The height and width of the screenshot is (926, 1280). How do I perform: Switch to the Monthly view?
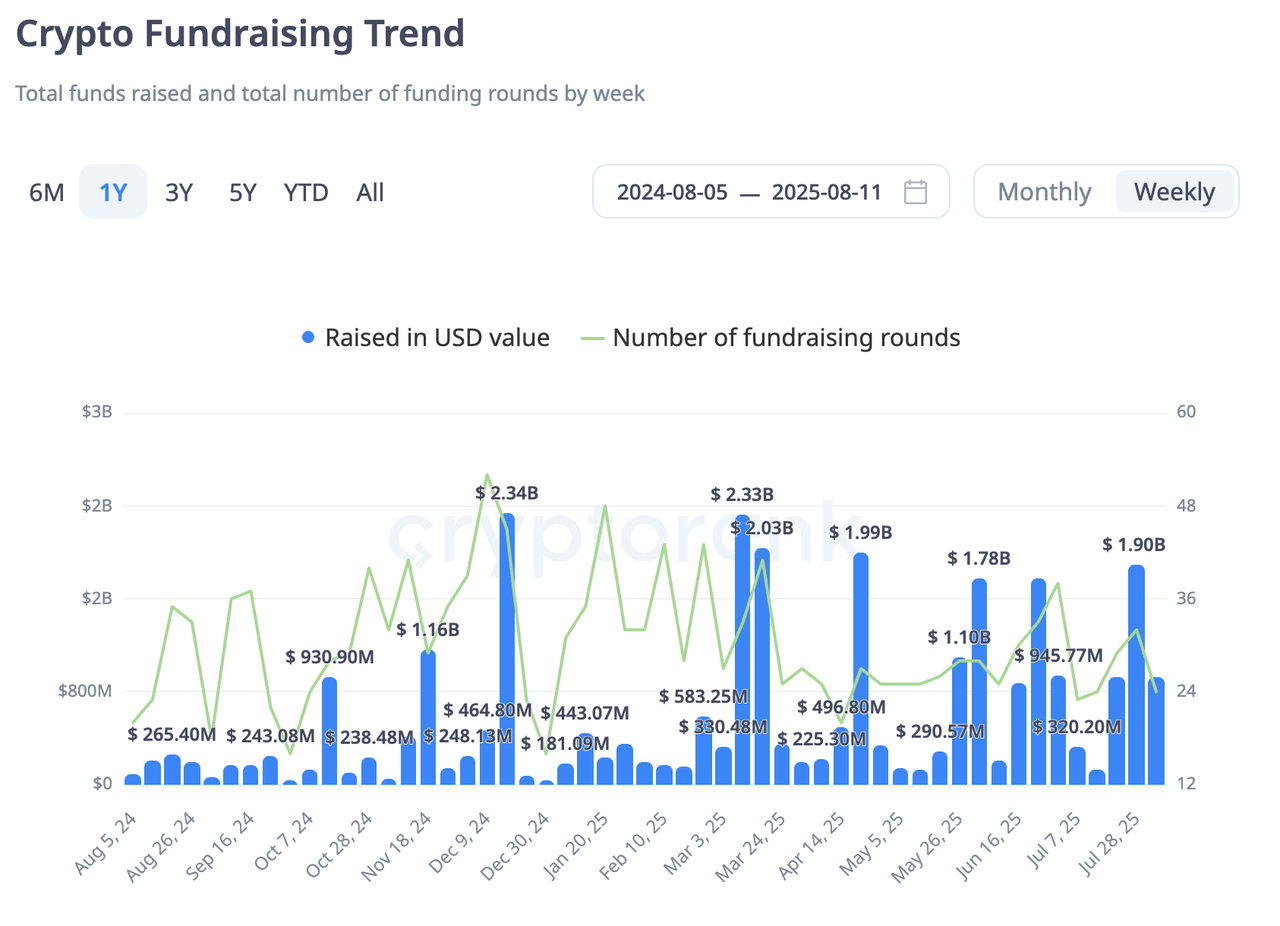[1044, 192]
